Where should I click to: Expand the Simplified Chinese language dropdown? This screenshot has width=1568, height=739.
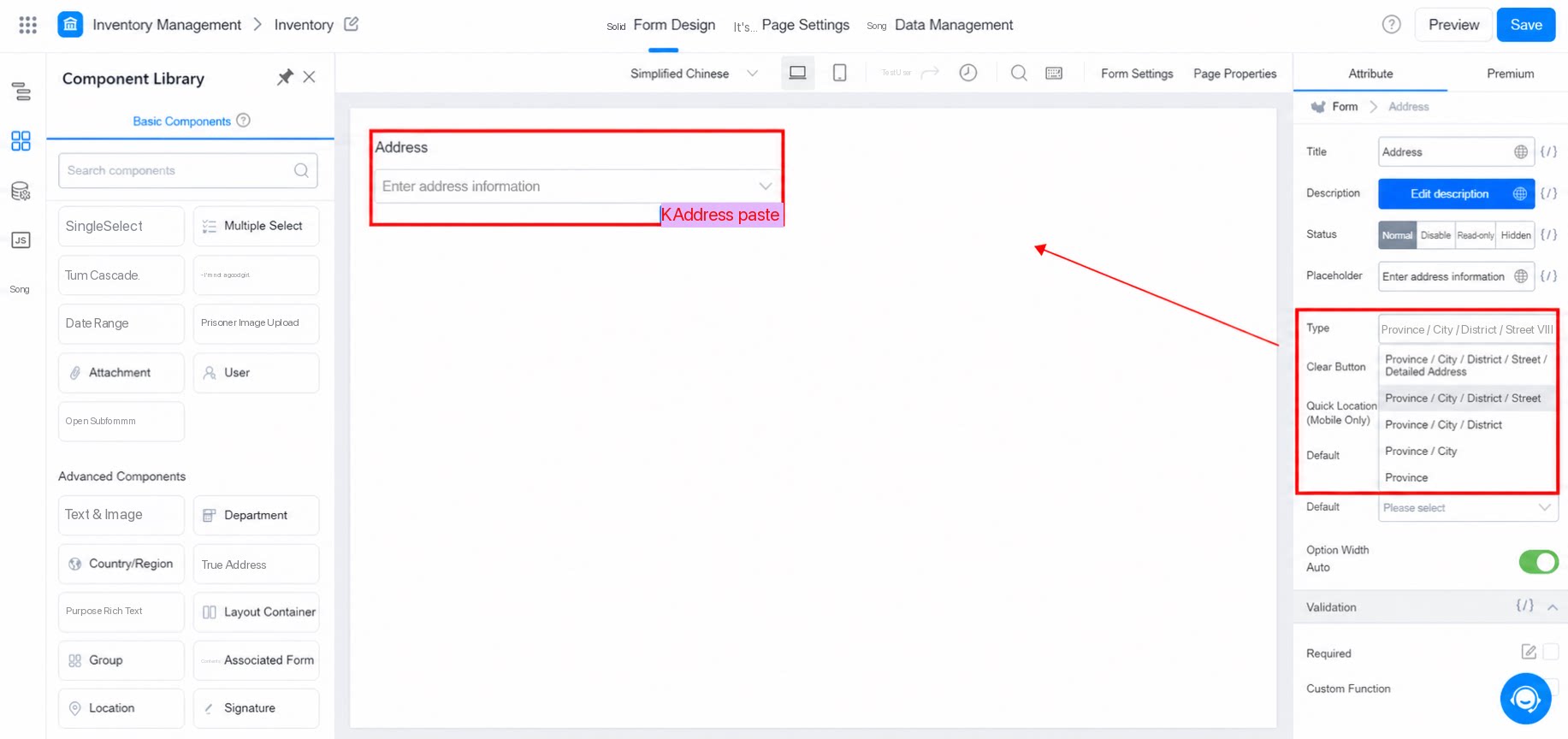(x=694, y=74)
